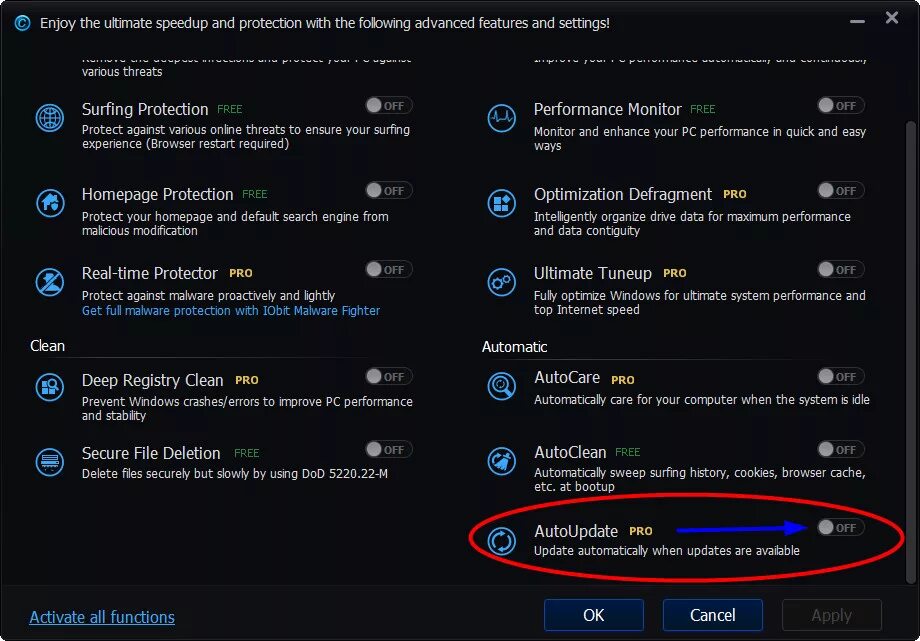Click the Performance Monitor pulse icon

click(502, 117)
